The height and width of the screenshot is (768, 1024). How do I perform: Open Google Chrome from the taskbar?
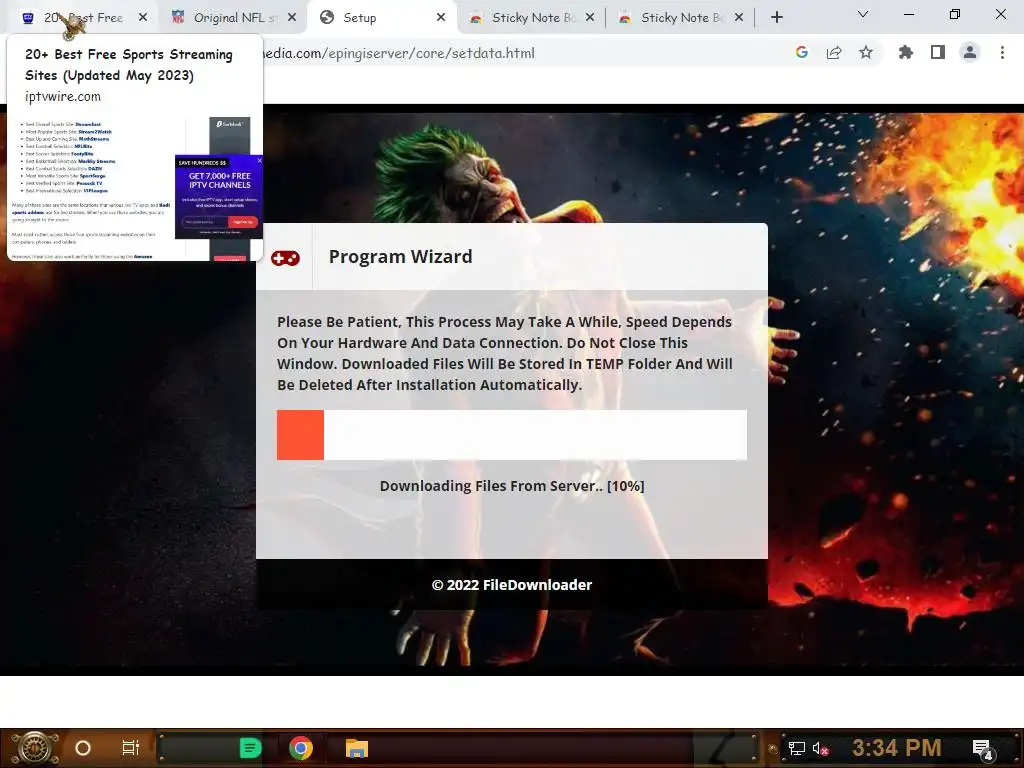[301, 748]
